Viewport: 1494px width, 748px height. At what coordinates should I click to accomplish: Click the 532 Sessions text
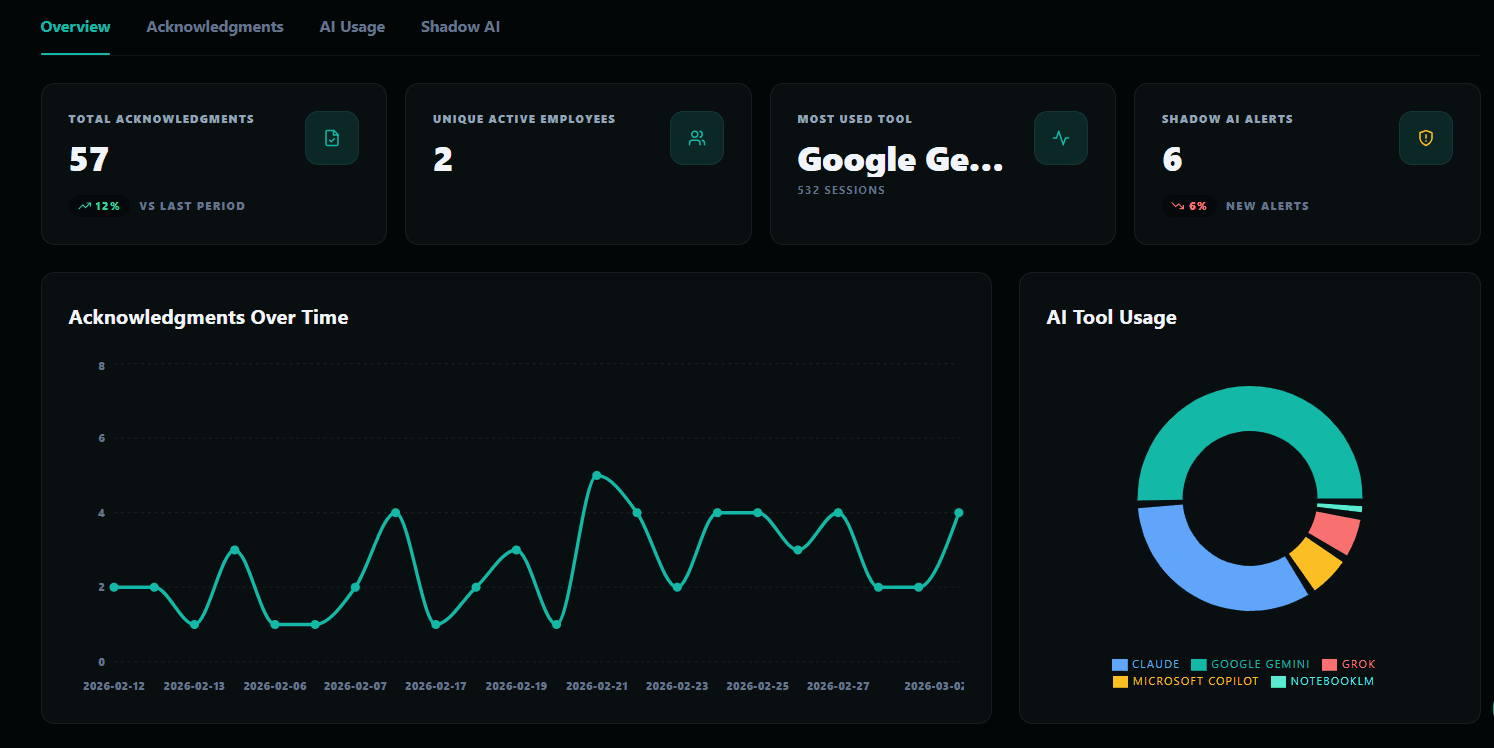click(x=840, y=190)
